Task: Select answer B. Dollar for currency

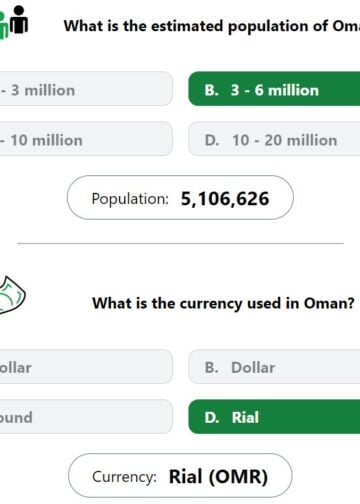Action: point(274,367)
